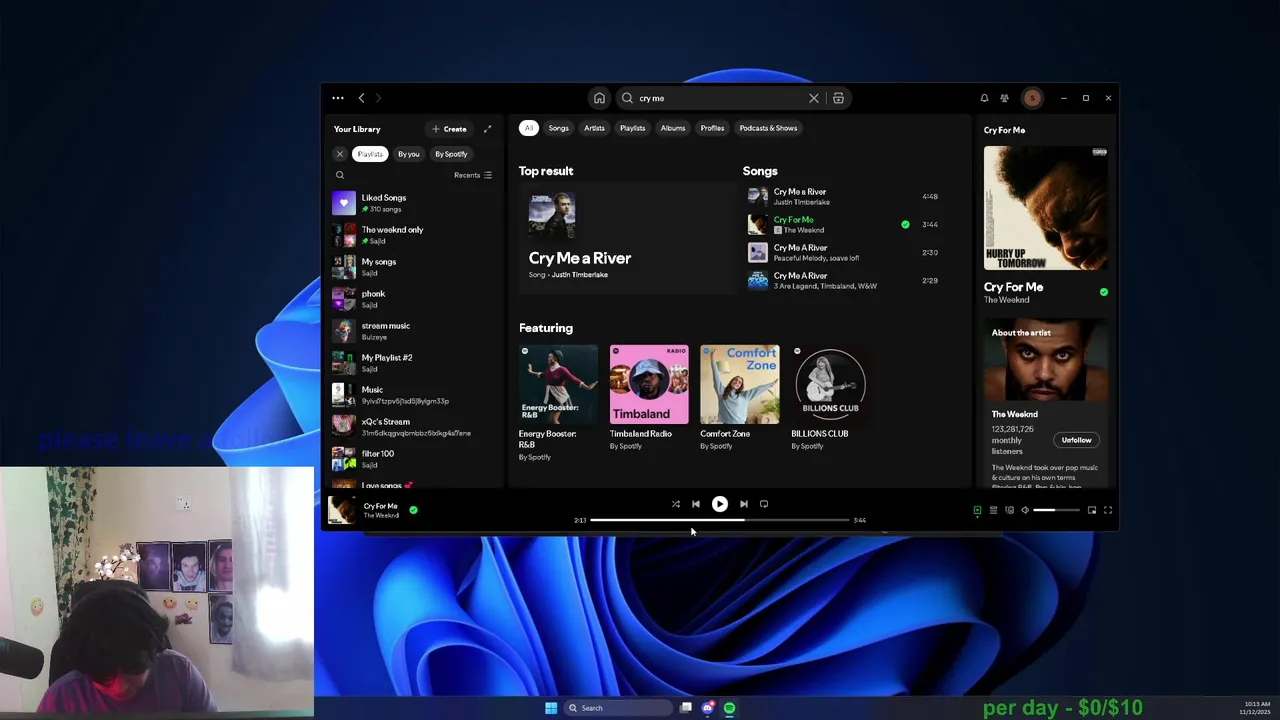Open the Hurry Up Tomorrow album cover
Viewport: 1280px width, 720px height.
pos(1045,208)
